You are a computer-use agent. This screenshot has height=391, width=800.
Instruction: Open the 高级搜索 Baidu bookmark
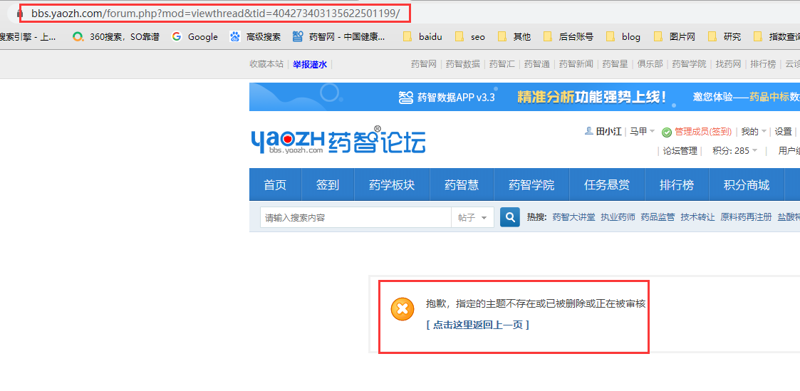[x=255, y=37]
